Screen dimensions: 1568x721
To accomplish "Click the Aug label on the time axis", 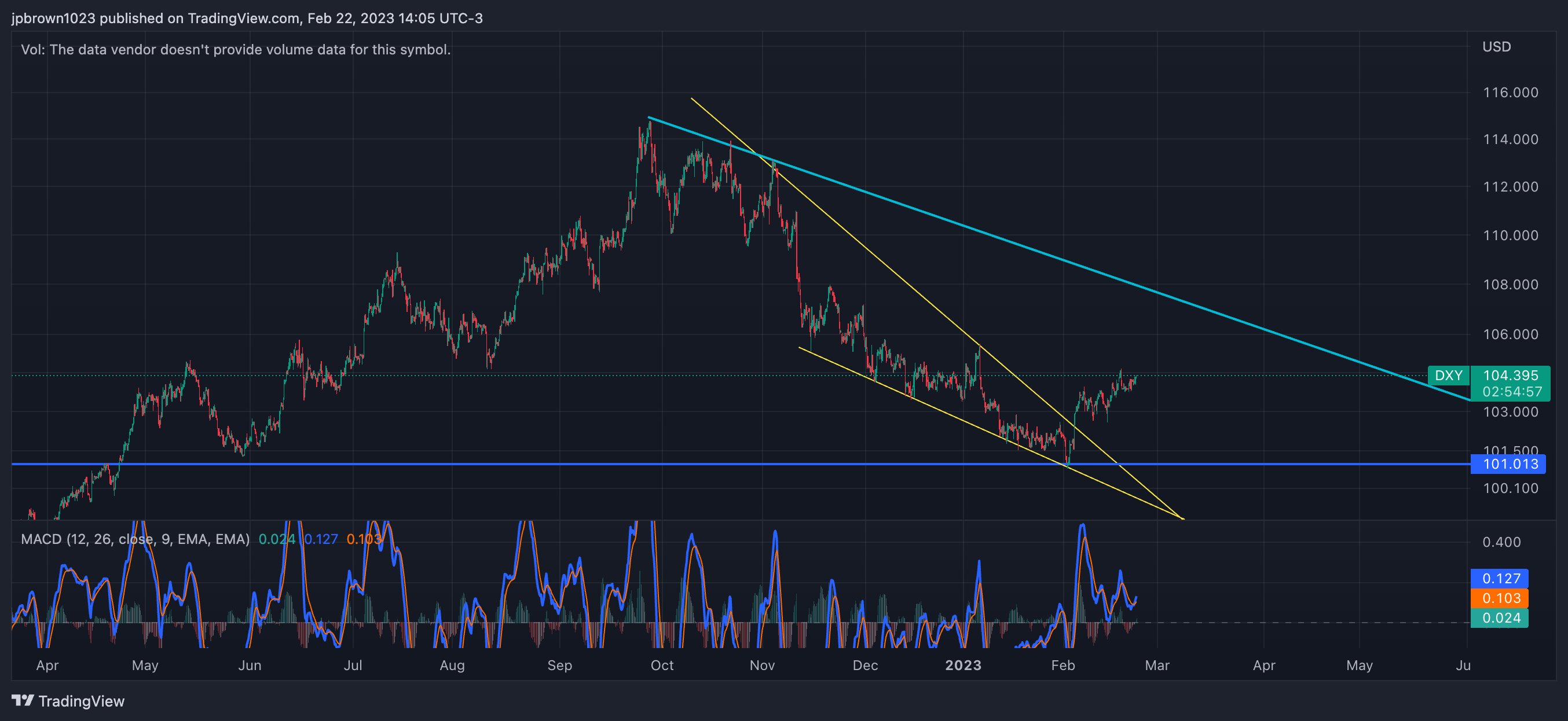I will click(x=452, y=665).
